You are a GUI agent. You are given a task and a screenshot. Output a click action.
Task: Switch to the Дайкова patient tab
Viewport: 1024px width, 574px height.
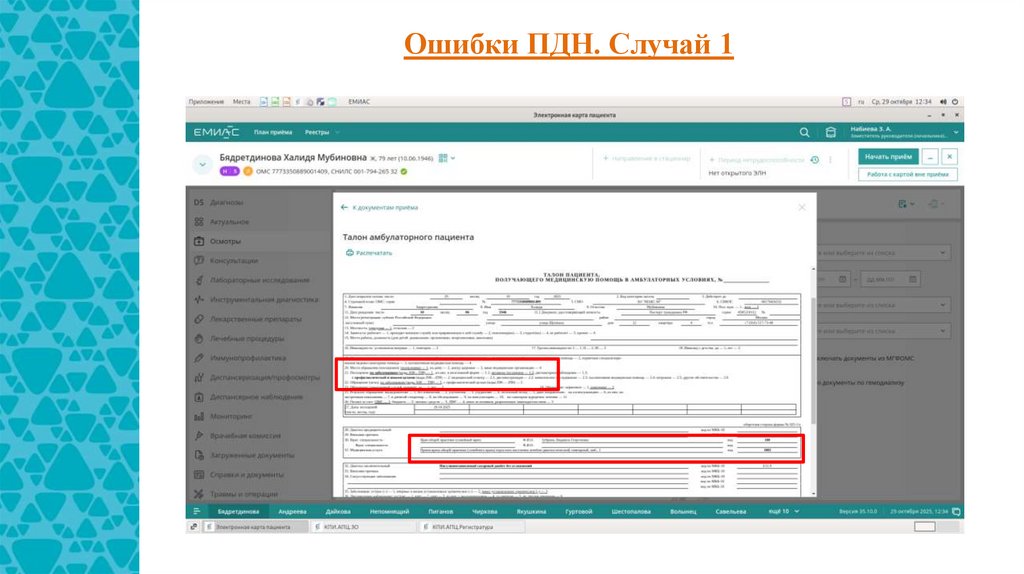[338, 511]
